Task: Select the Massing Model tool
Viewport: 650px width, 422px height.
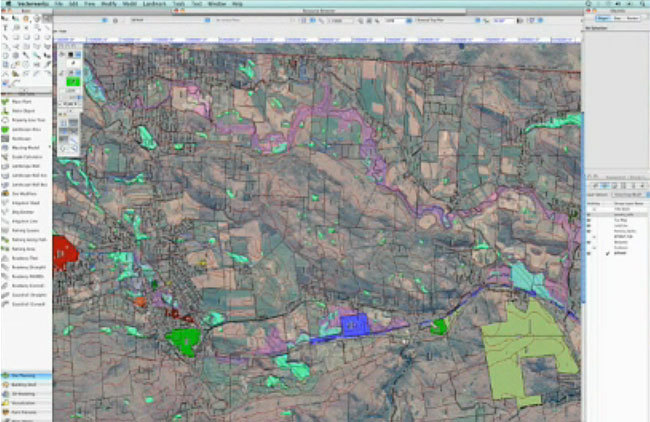Action: coord(22,147)
